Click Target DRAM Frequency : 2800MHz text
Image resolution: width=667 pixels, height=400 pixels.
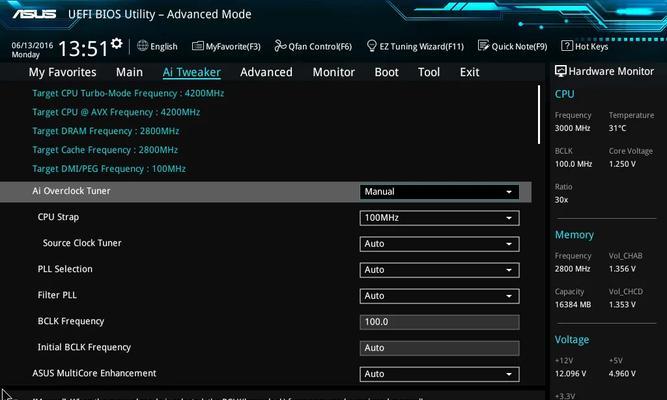[x=105, y=131]
